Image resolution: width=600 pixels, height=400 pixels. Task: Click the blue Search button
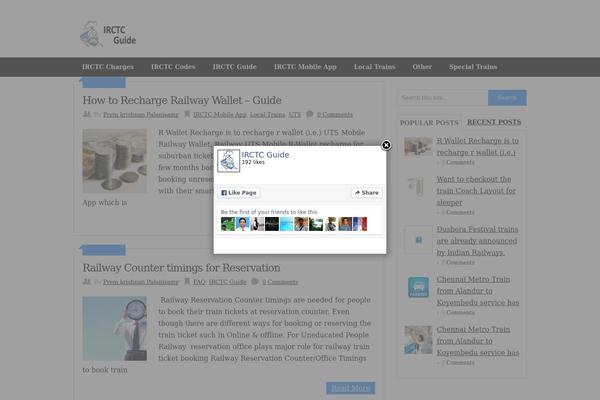(x=507, y=98)
